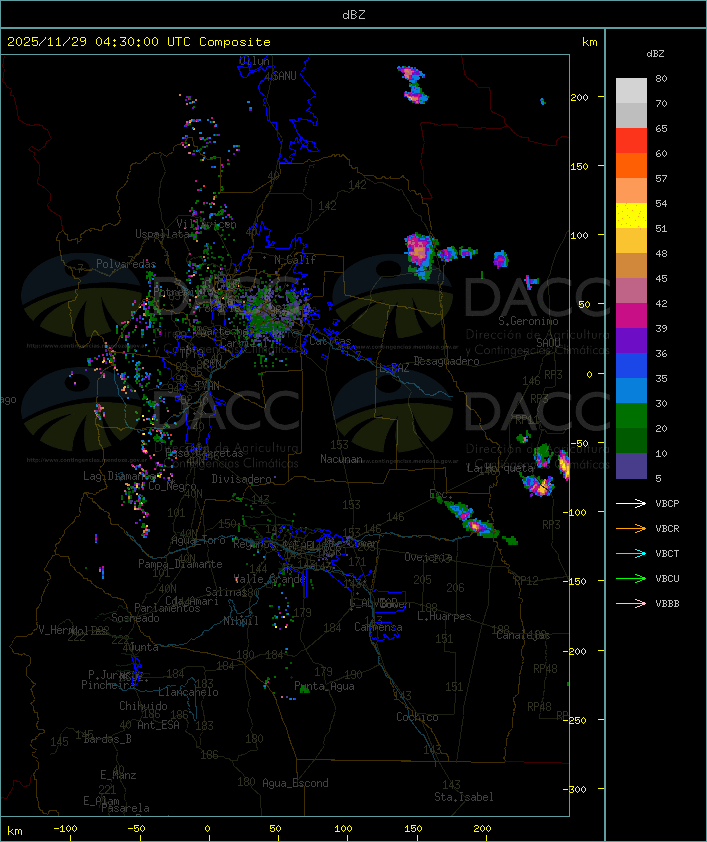707x842 pixels.
Task: Pick the dark orange 57-60 dBZ swatch
Action: coord(631,165)
